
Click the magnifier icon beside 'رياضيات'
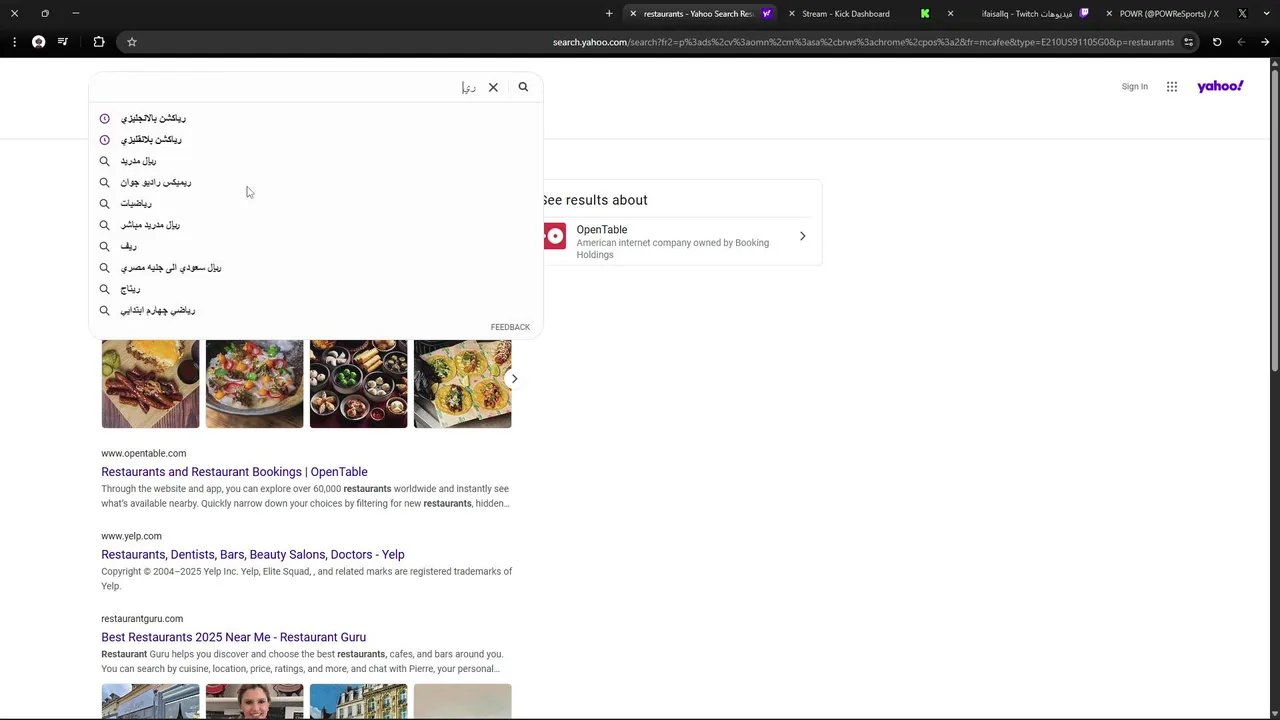tap(104, 204)
